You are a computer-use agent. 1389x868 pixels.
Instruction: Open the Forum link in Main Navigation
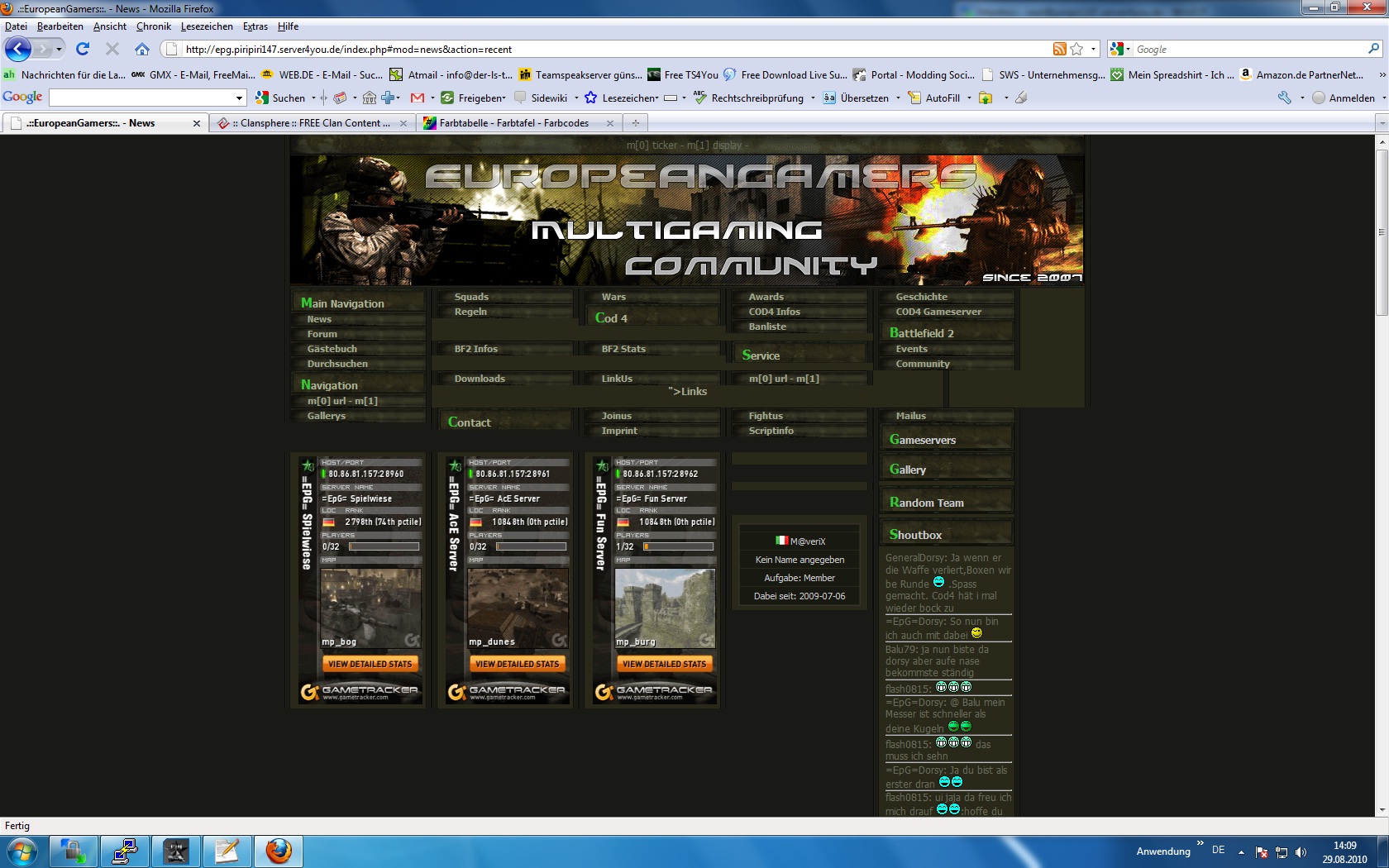click(x=322, y=334)
